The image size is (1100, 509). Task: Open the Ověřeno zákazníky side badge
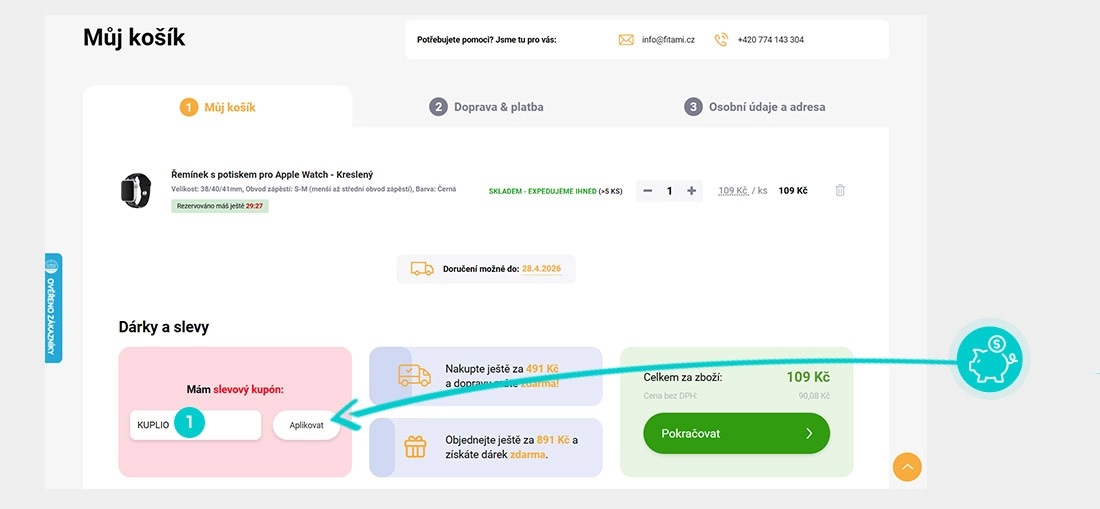[53, 308]
